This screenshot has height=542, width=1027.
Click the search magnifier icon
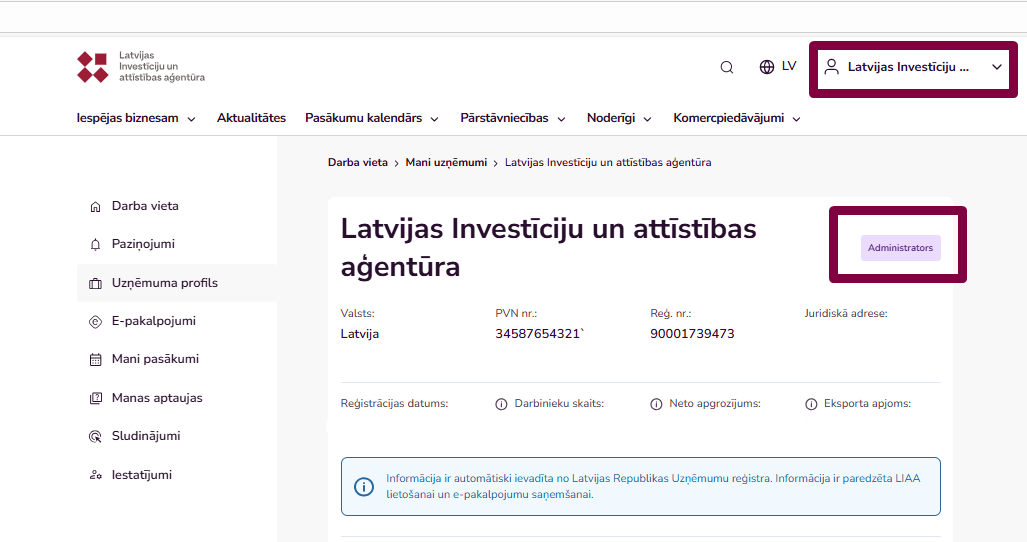click(727, 67)
